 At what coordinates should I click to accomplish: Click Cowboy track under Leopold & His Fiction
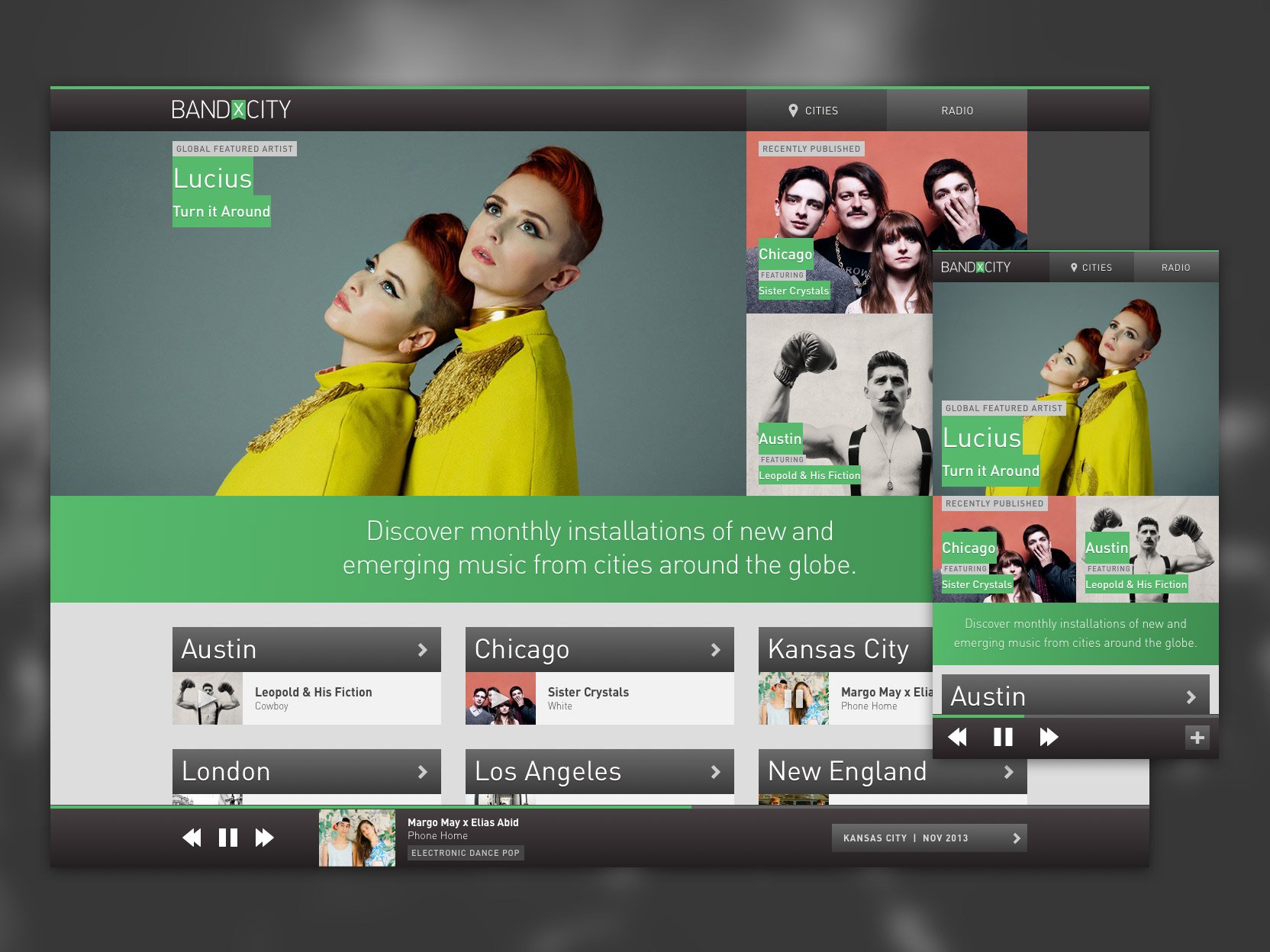coord(272,706)
